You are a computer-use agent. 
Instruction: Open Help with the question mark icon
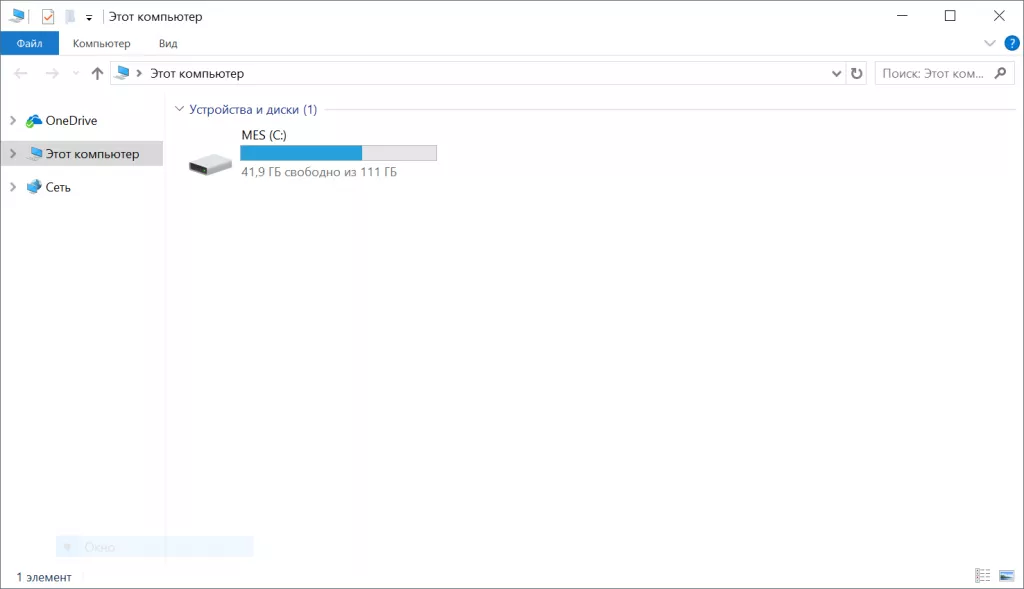(x=1012, y=43)
